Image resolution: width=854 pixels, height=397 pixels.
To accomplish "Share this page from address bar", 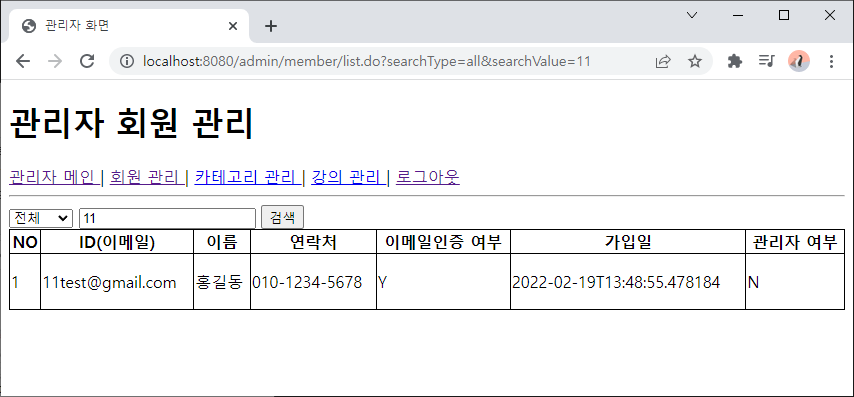I will point(663,62).
